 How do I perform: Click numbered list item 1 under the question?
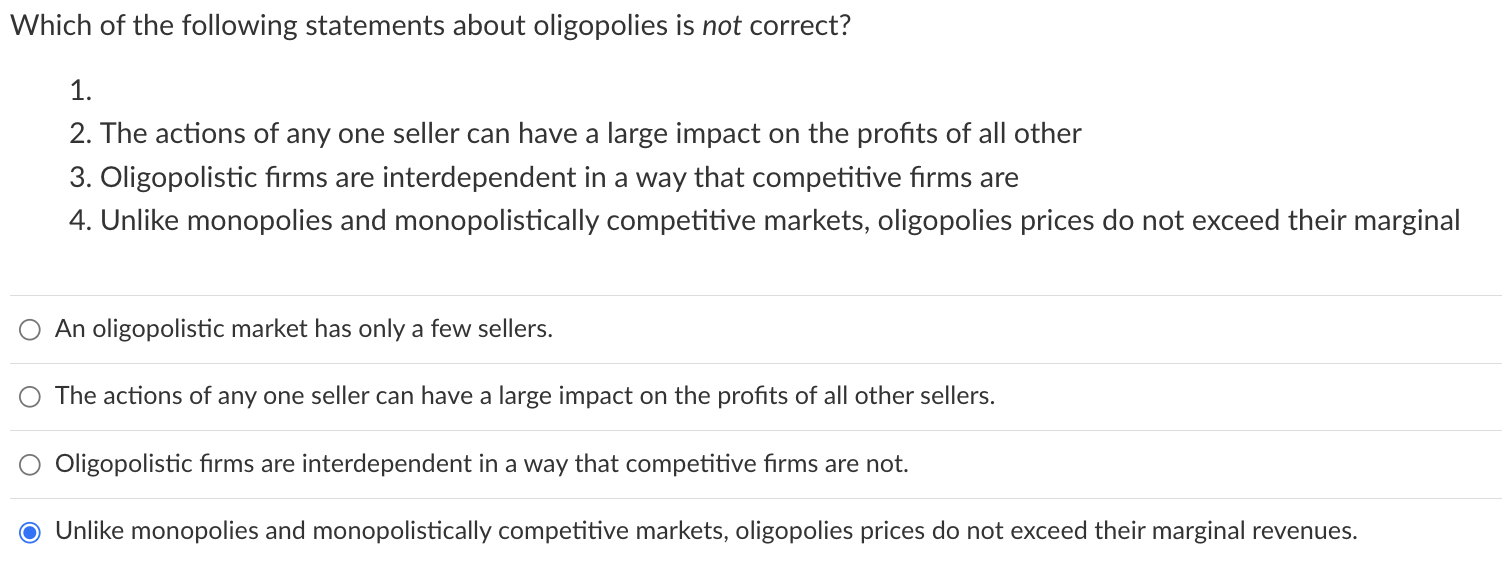coord(78,90)
